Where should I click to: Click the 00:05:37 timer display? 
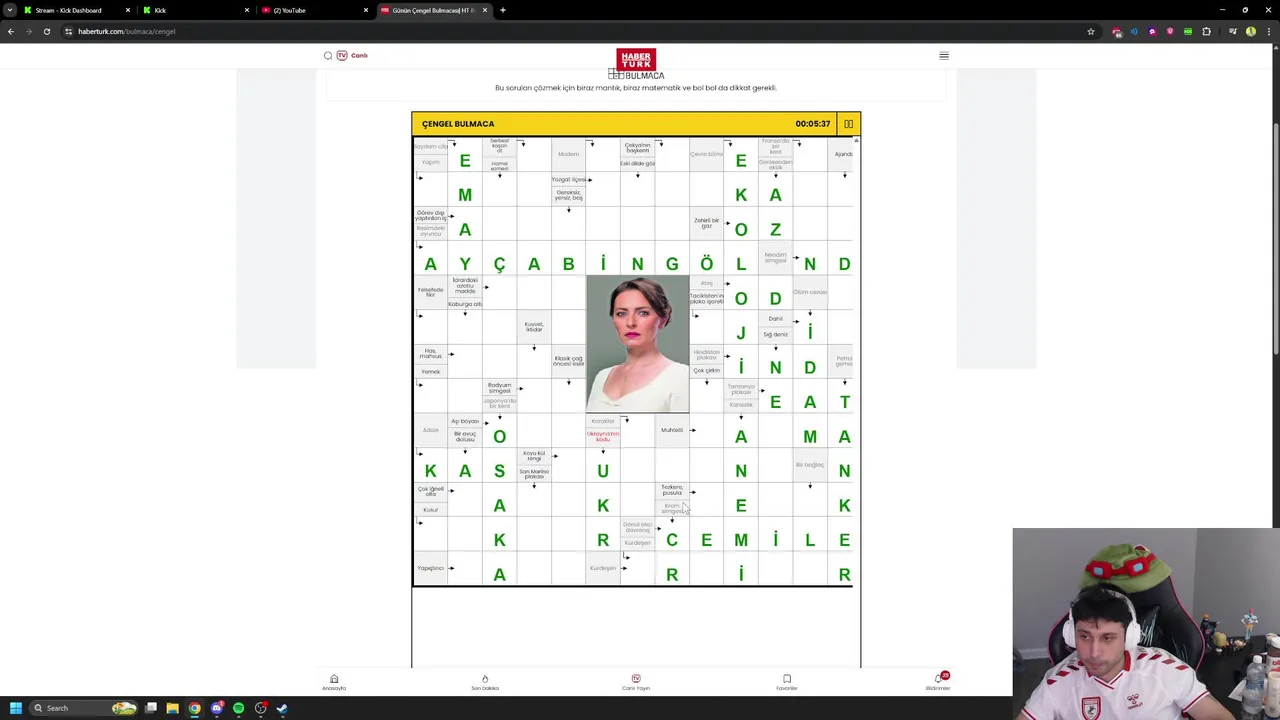(812, 124)
